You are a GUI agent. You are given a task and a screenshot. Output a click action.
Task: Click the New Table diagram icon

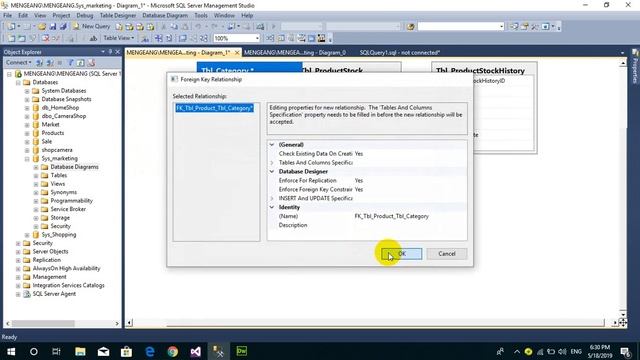(11, 38)
